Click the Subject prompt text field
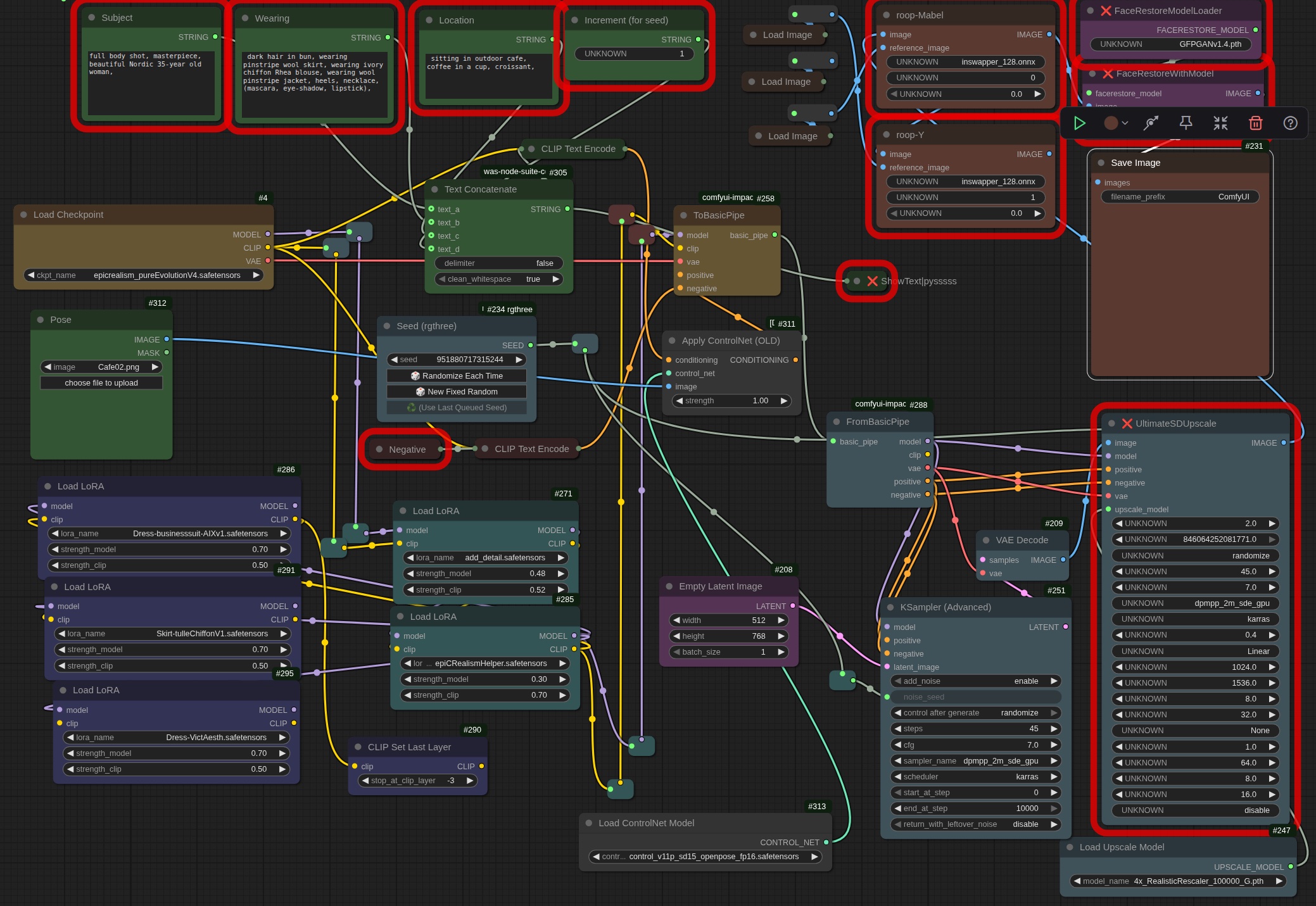 [151, 82]
